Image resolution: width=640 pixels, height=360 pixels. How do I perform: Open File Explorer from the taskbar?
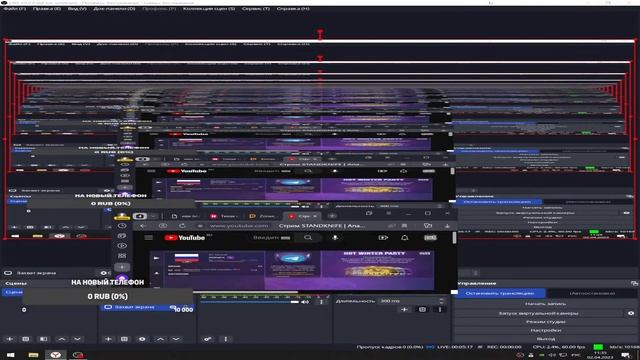point(33,355)
